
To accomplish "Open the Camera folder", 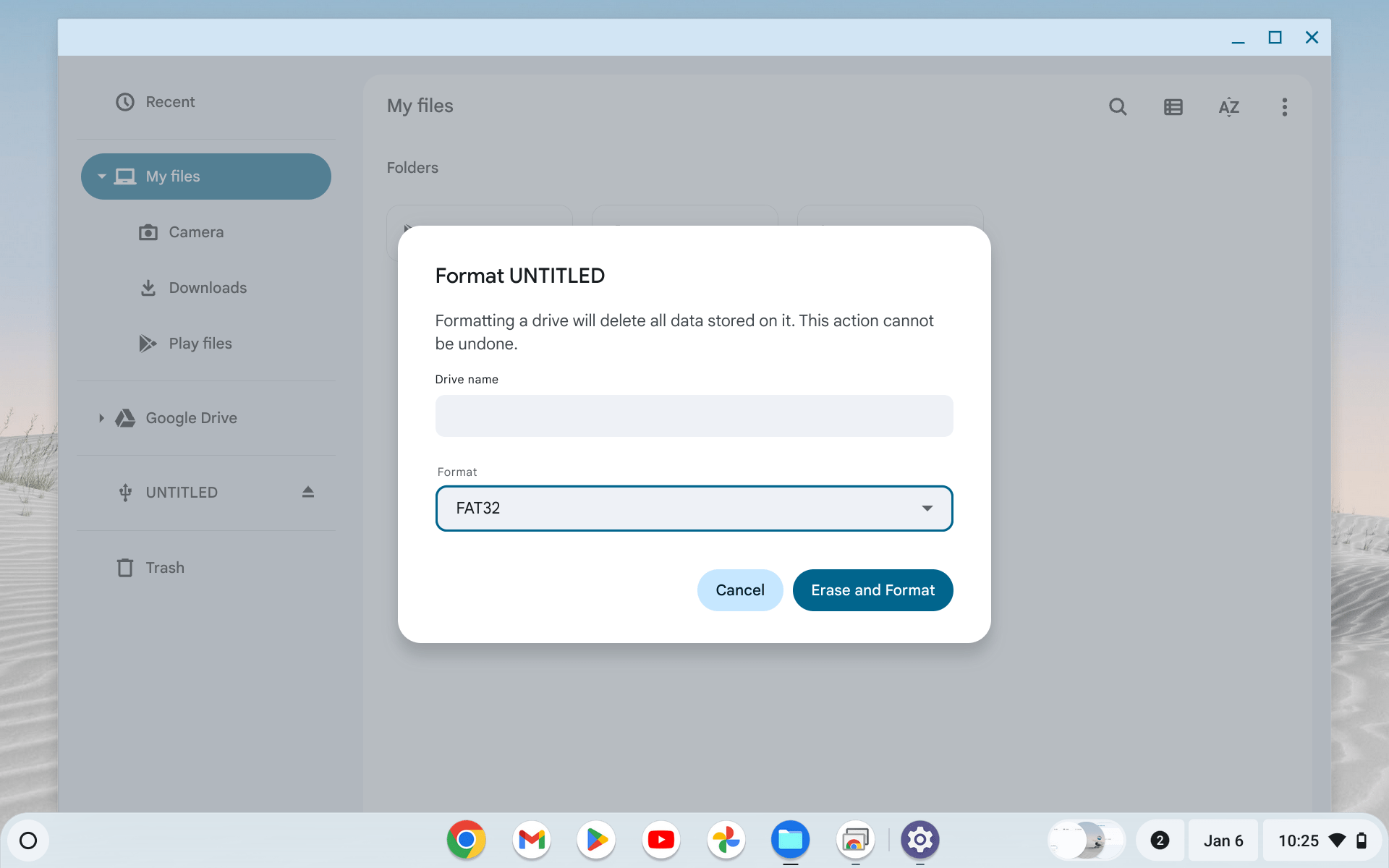I will (x=196, y=232).
